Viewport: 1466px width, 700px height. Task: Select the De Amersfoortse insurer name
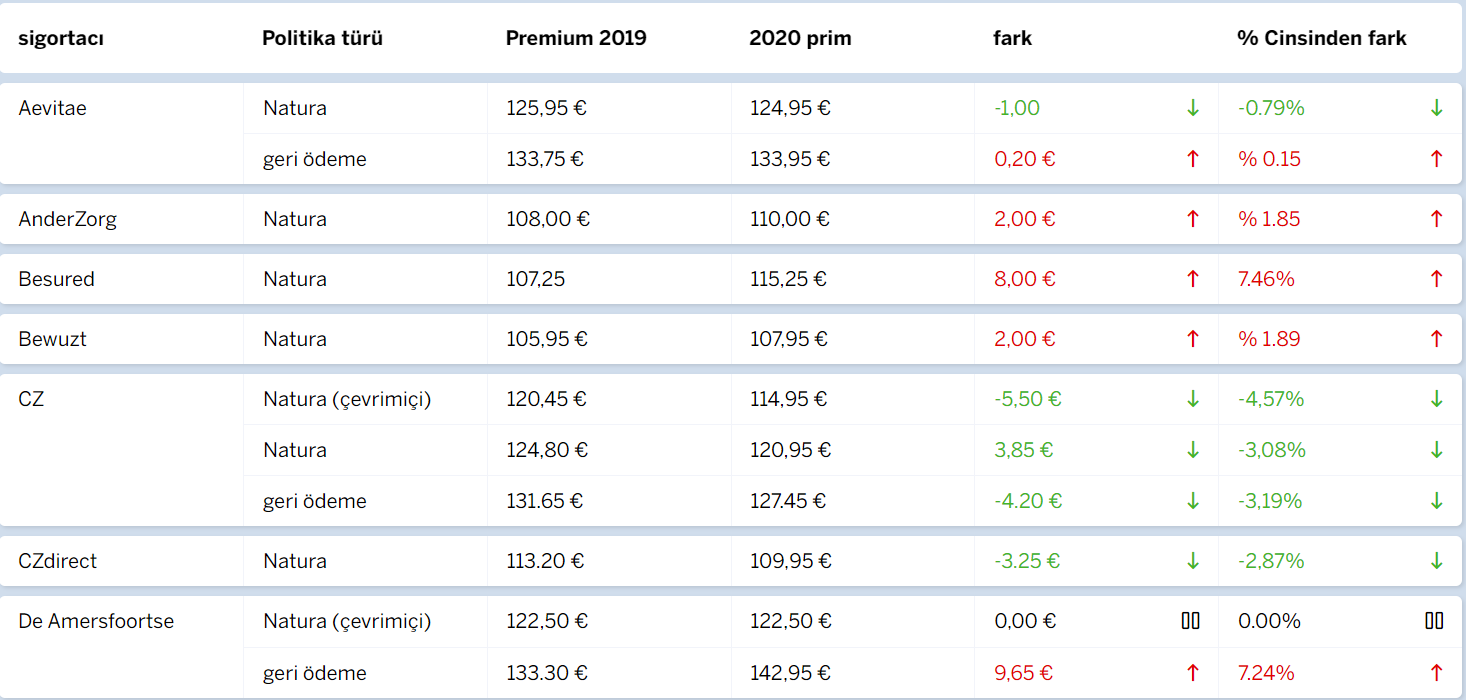point(96,621)
